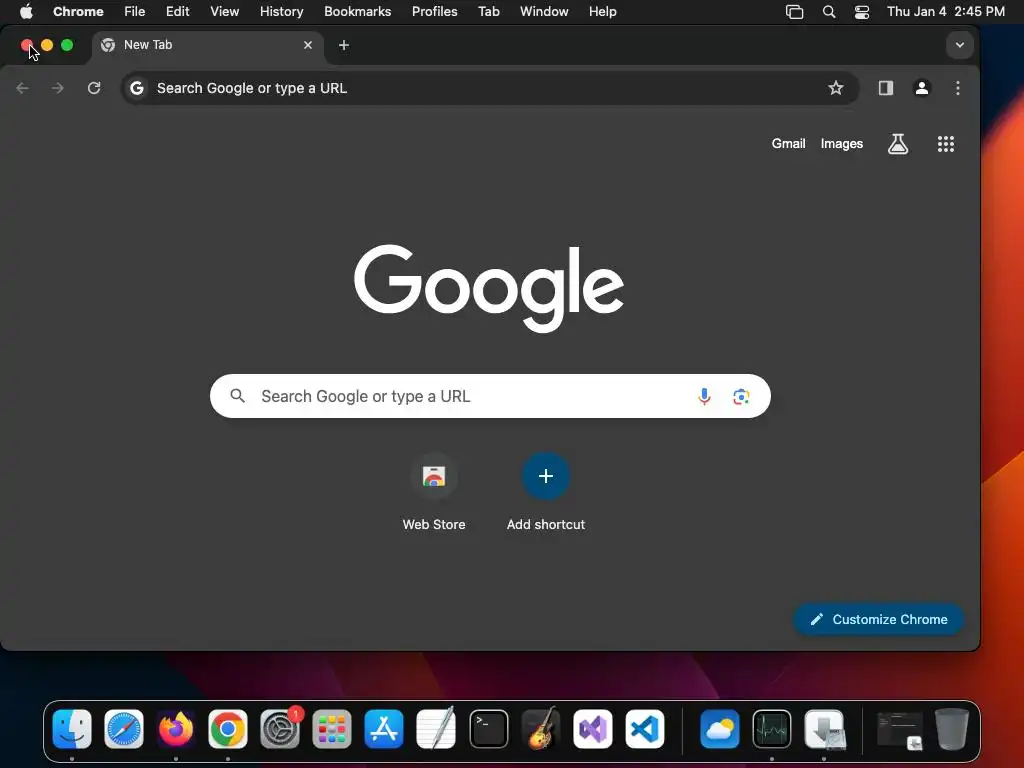Screen dimensions: 1024x768
Task: Open TextEdit from the Dock
Action: (436, 729)
